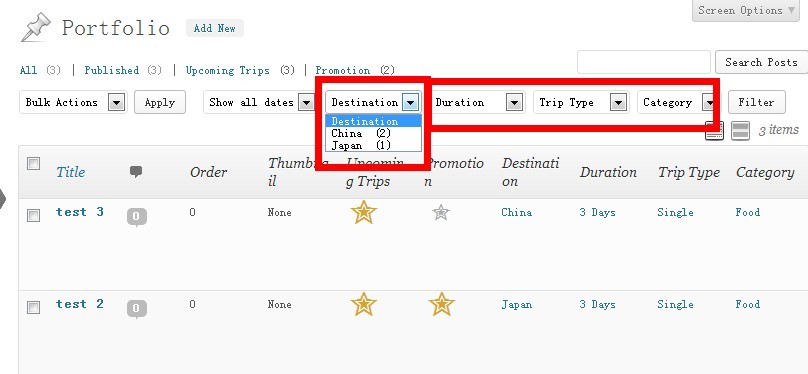The width and height of the screenshot is (808, 374).
Task: Show Published posts filter link
Action: coord(112,70)
